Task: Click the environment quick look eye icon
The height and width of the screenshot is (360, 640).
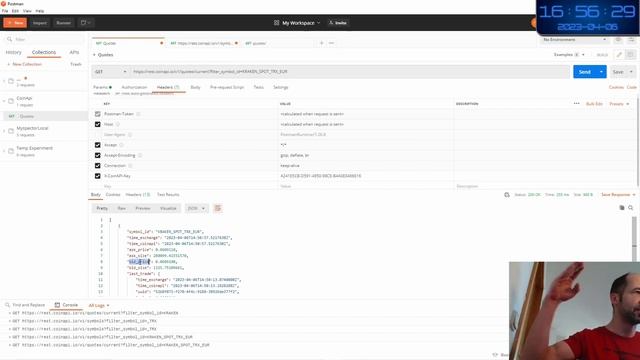Action: coord(618,40)
